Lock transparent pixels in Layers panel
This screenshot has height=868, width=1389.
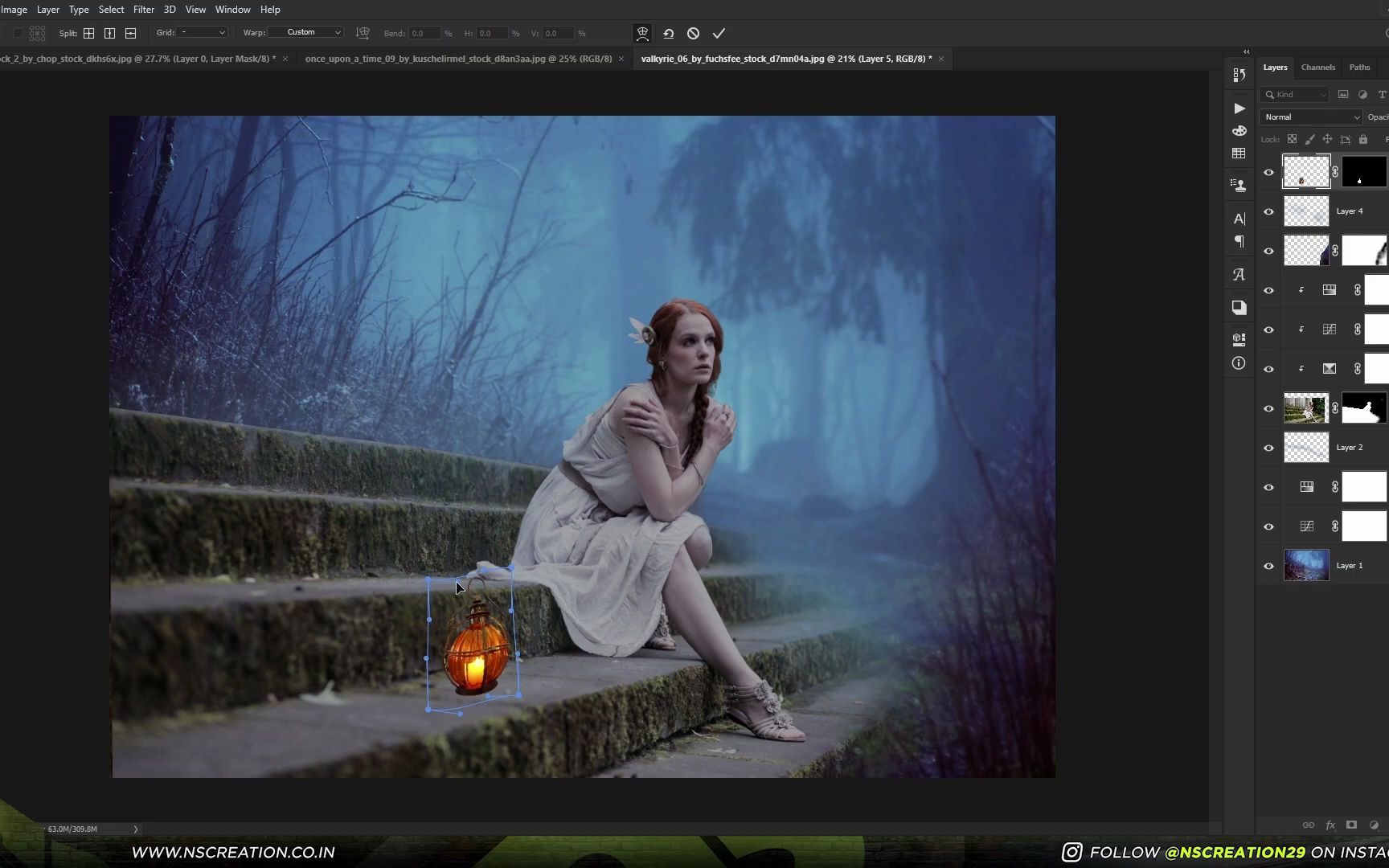tap(1292, 139)
